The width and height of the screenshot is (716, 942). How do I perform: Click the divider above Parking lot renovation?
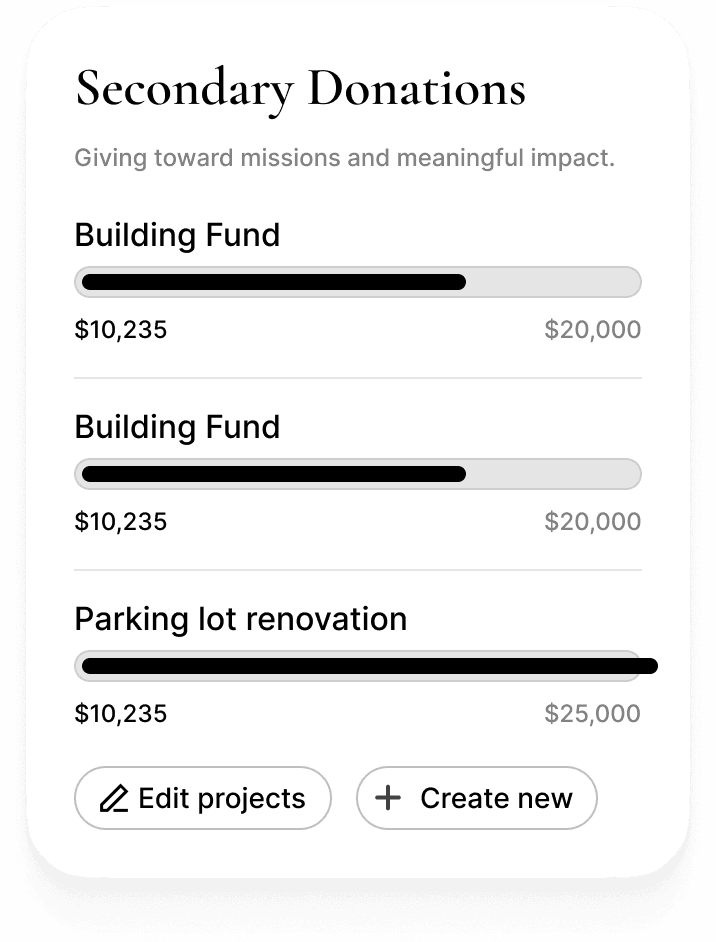(358, 570)
